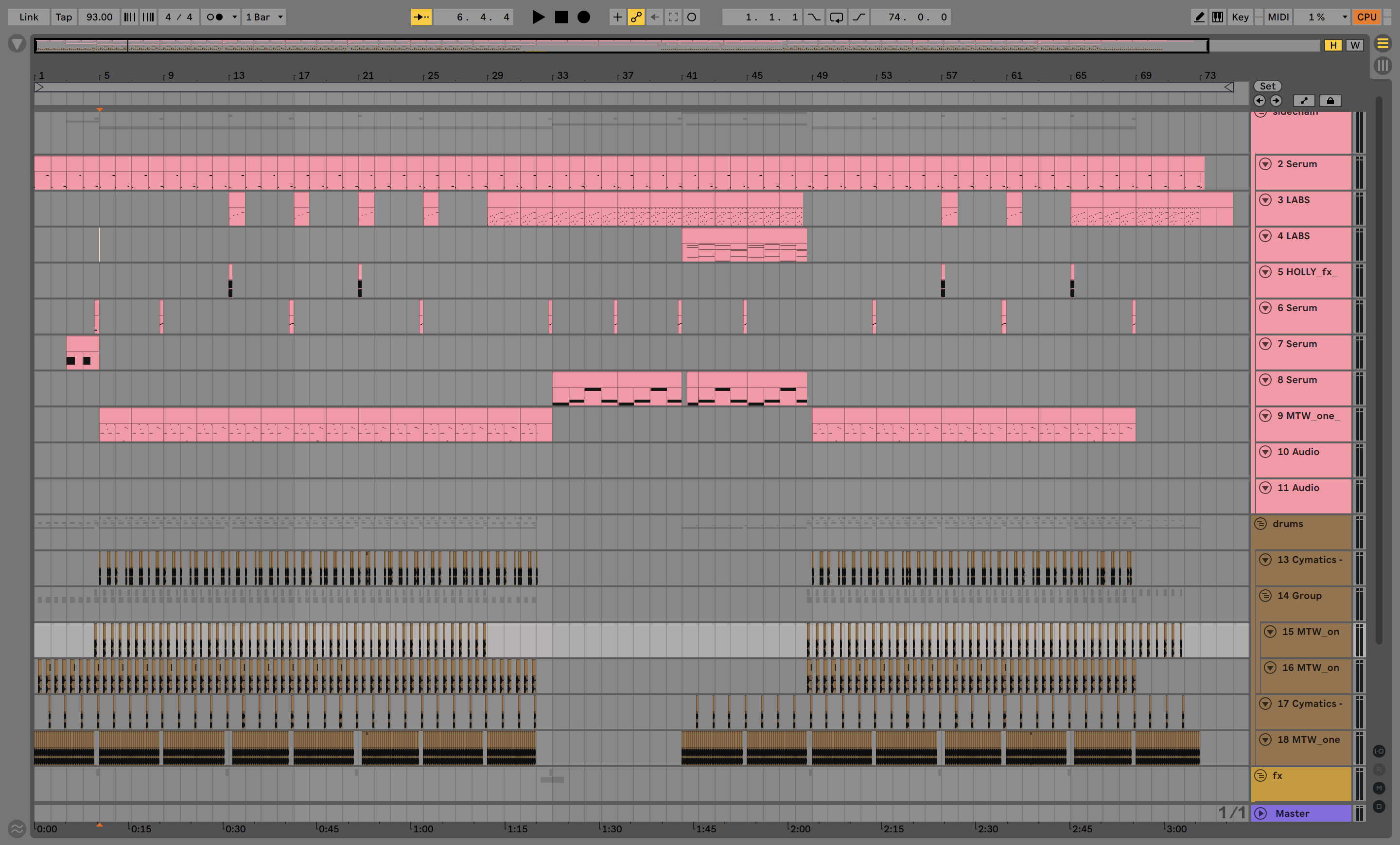This screenshot has height=845, width=1400.
Task: Unfold the Master track
Action: pyautogui.click(x=1261, y=813)
